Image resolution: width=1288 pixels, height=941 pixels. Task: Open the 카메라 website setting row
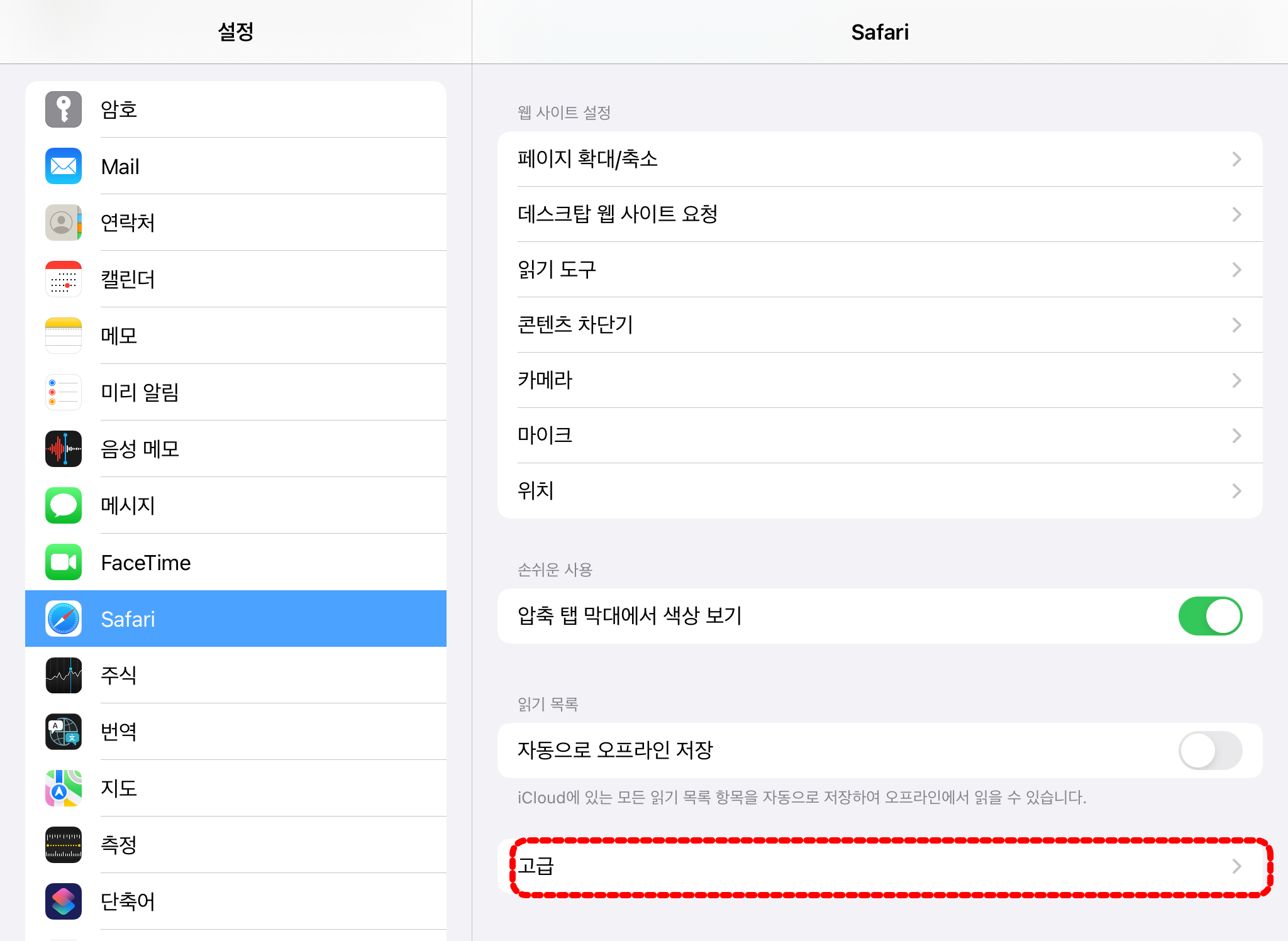(x=879, y=380)
